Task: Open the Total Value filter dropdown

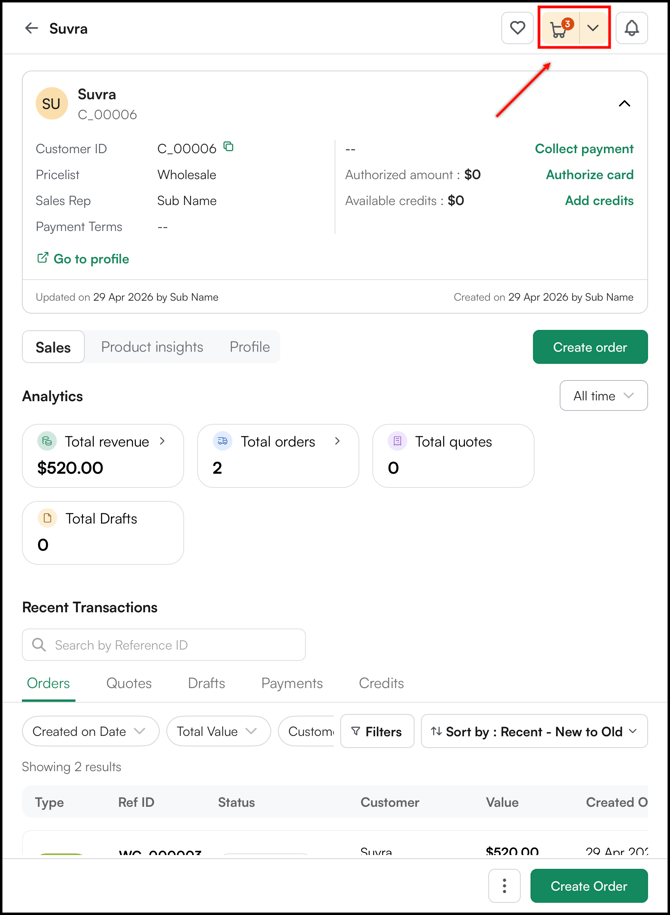Action: 219,731
